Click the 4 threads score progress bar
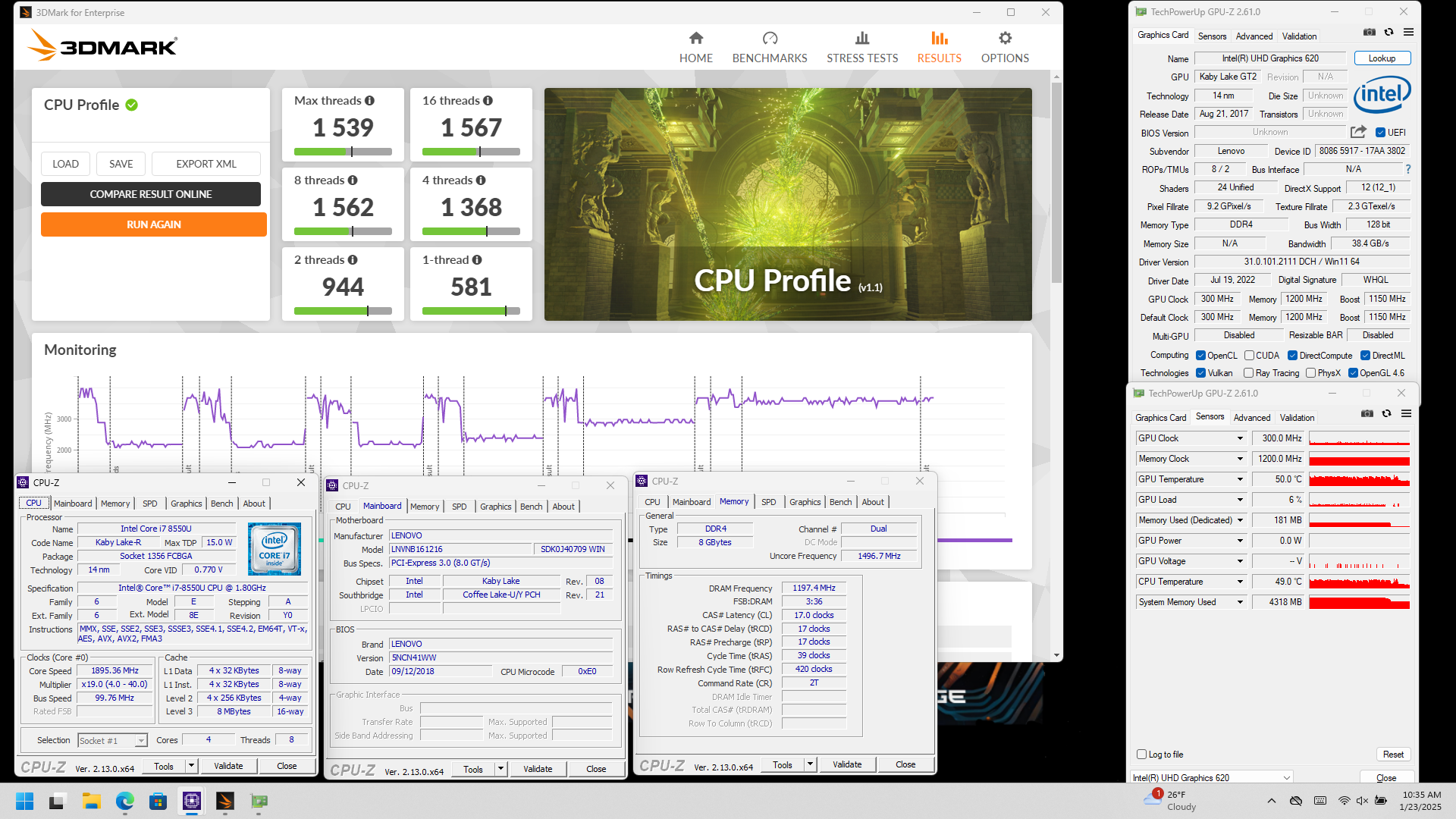Image resolution: width=1456 pixels, height=819 pixels. coord(471,231)
